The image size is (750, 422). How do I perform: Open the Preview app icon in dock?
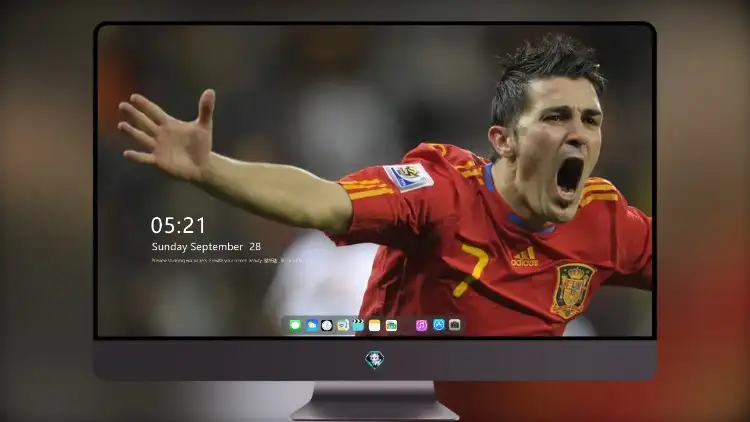(x=342, y=325)
